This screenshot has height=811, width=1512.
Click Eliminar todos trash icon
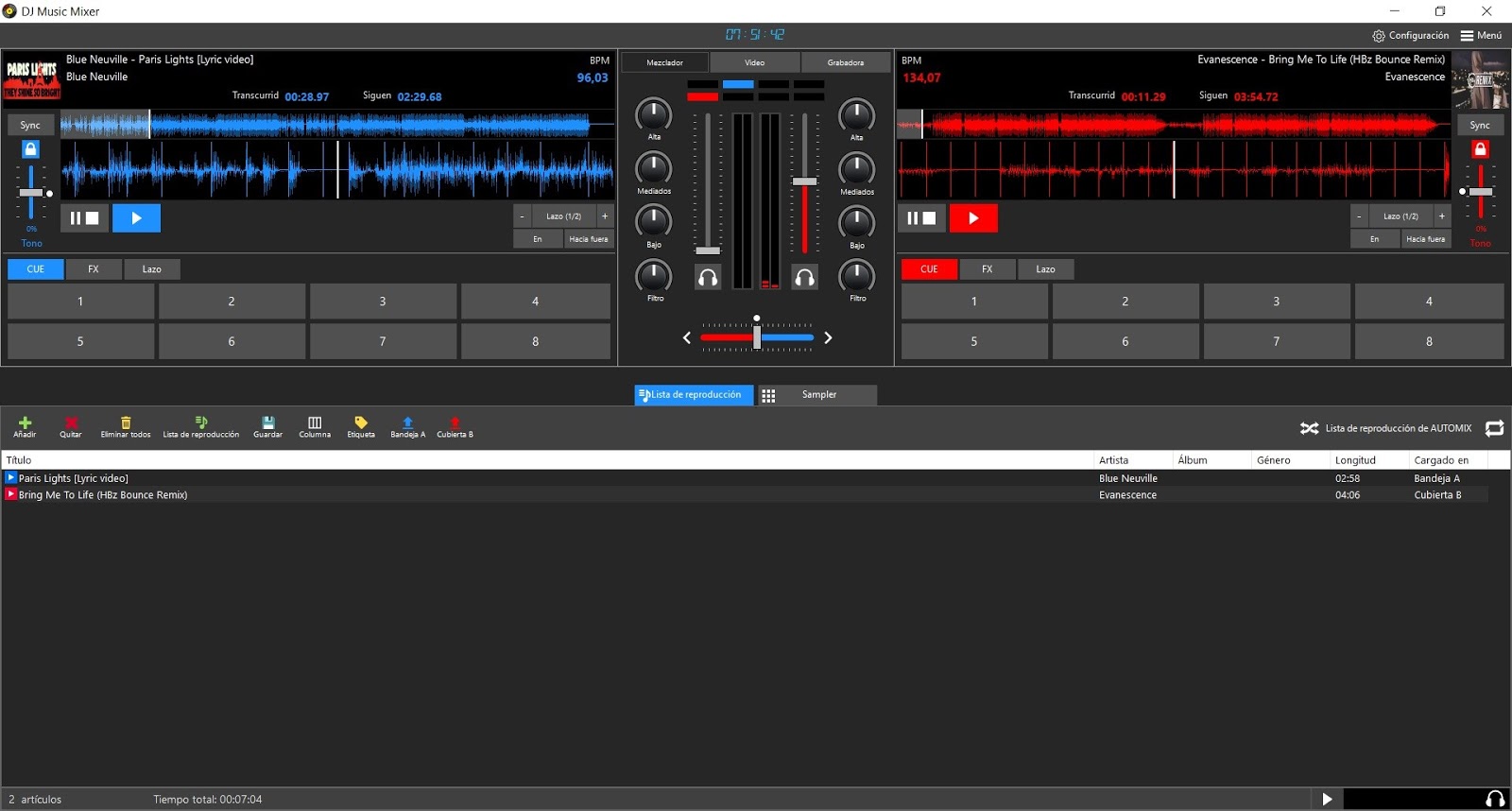(126, 427)
